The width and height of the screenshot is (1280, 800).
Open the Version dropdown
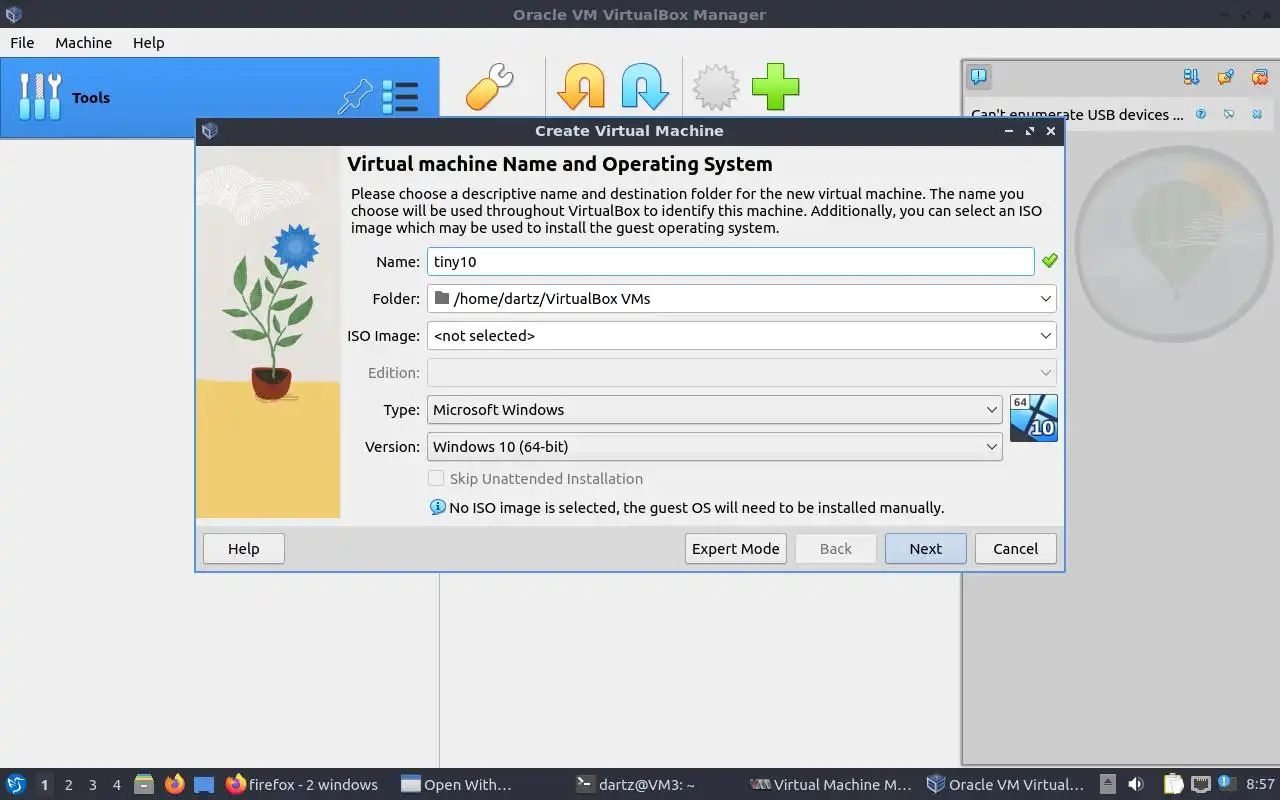coord(714,446)
